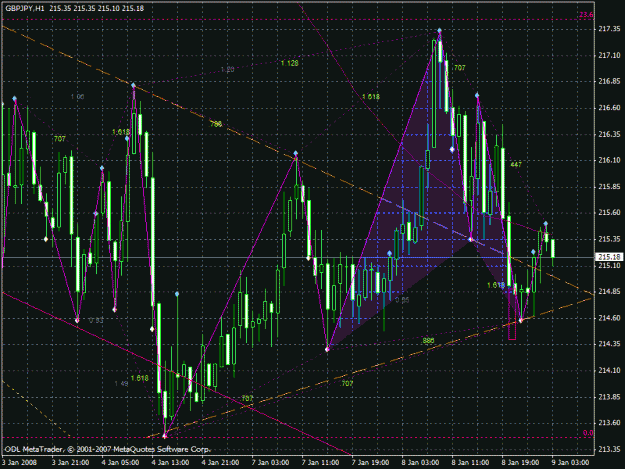This screenshot has width=625, height=469.
Task: Click 216.85 on the price axis
Action: point(609,81)
